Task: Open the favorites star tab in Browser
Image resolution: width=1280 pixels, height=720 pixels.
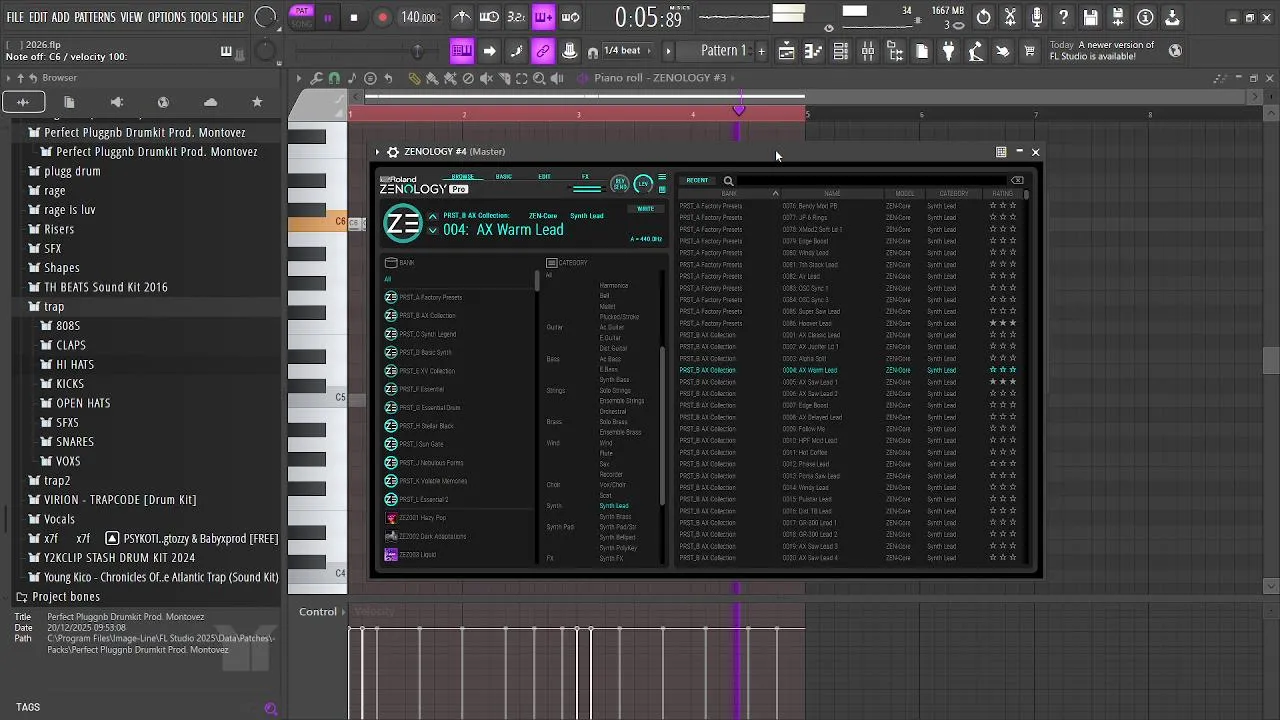Action: [257, 101]
